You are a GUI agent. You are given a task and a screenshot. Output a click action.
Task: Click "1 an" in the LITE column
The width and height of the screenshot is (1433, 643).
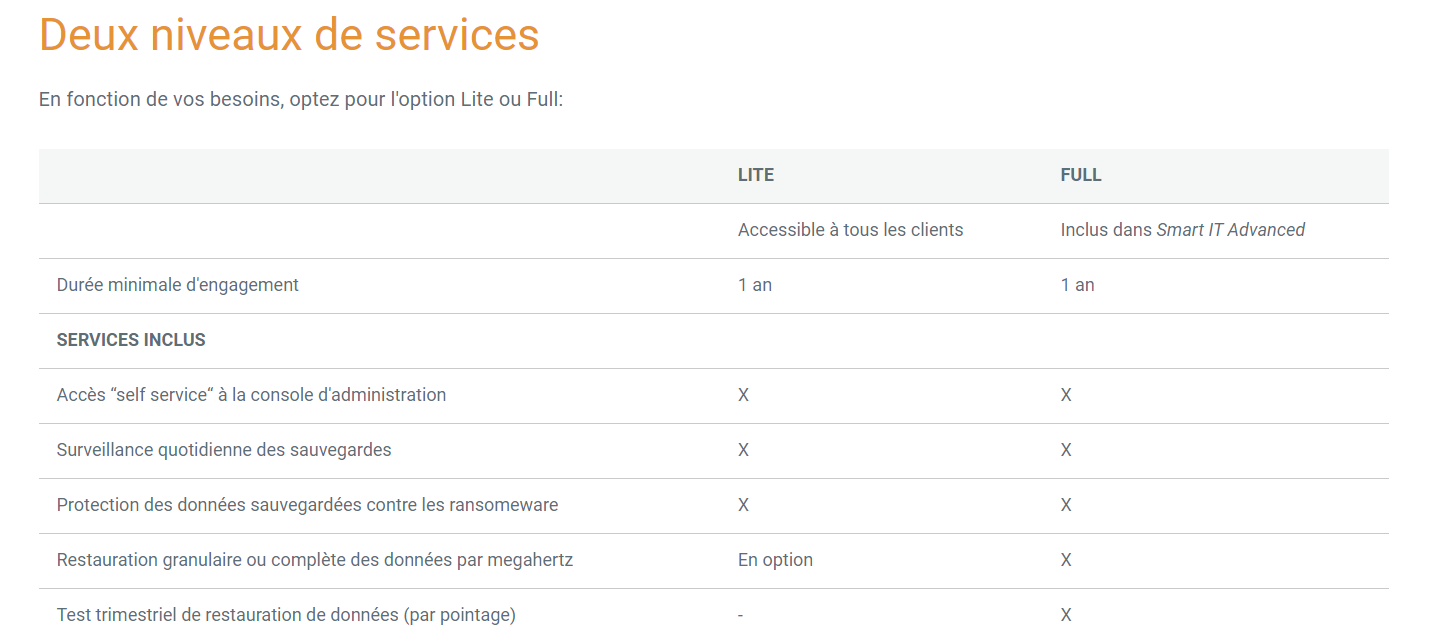coord(755,285)
